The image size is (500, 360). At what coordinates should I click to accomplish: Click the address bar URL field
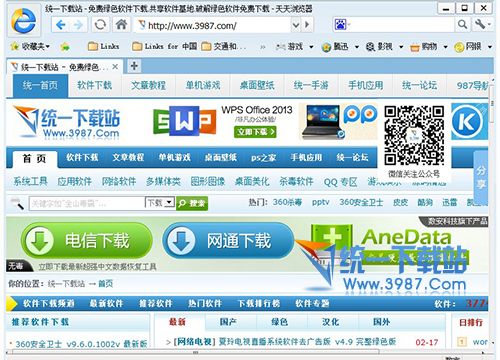[x=213, y=25]
